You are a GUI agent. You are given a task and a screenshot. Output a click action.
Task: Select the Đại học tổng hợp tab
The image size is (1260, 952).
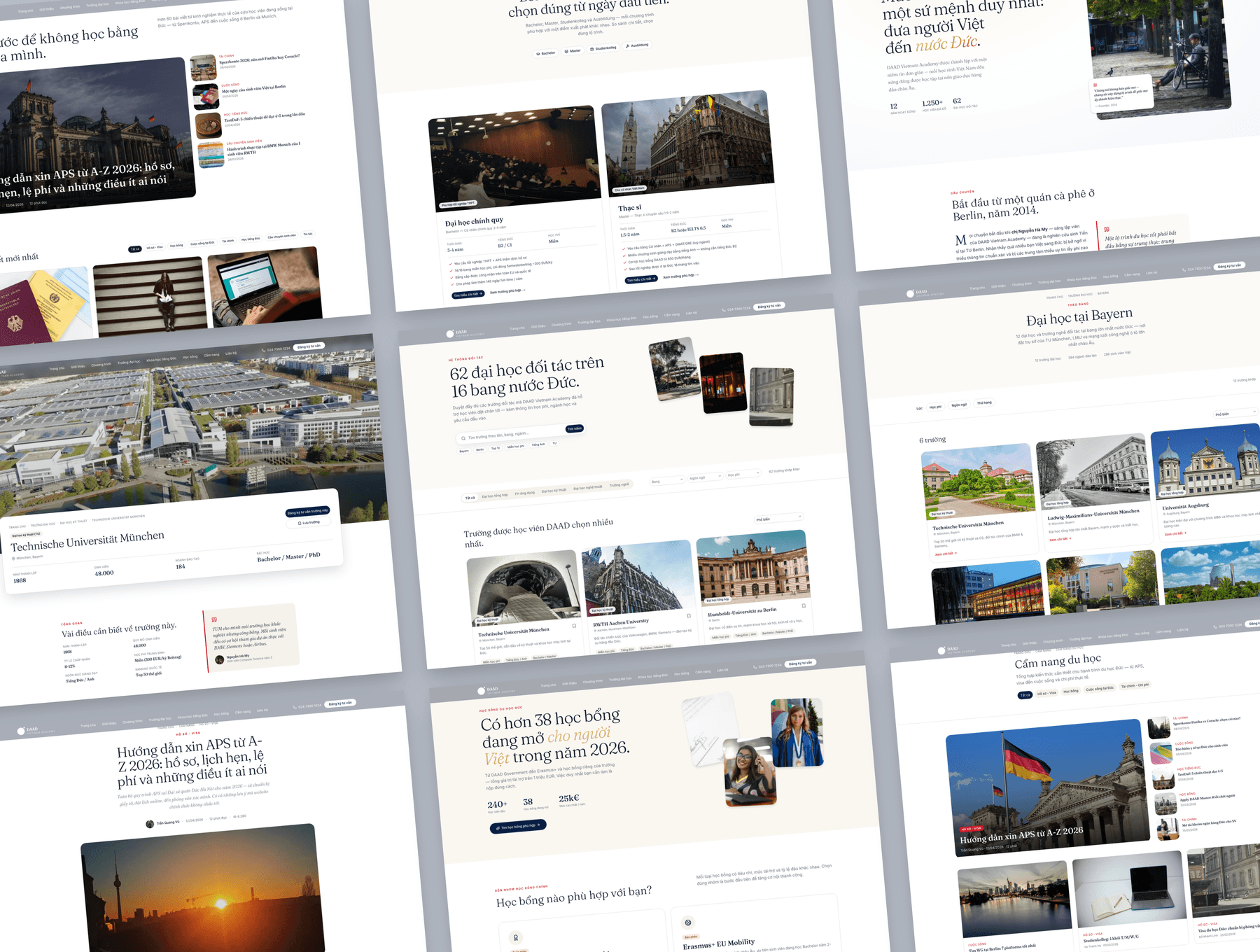click(495, 496)
